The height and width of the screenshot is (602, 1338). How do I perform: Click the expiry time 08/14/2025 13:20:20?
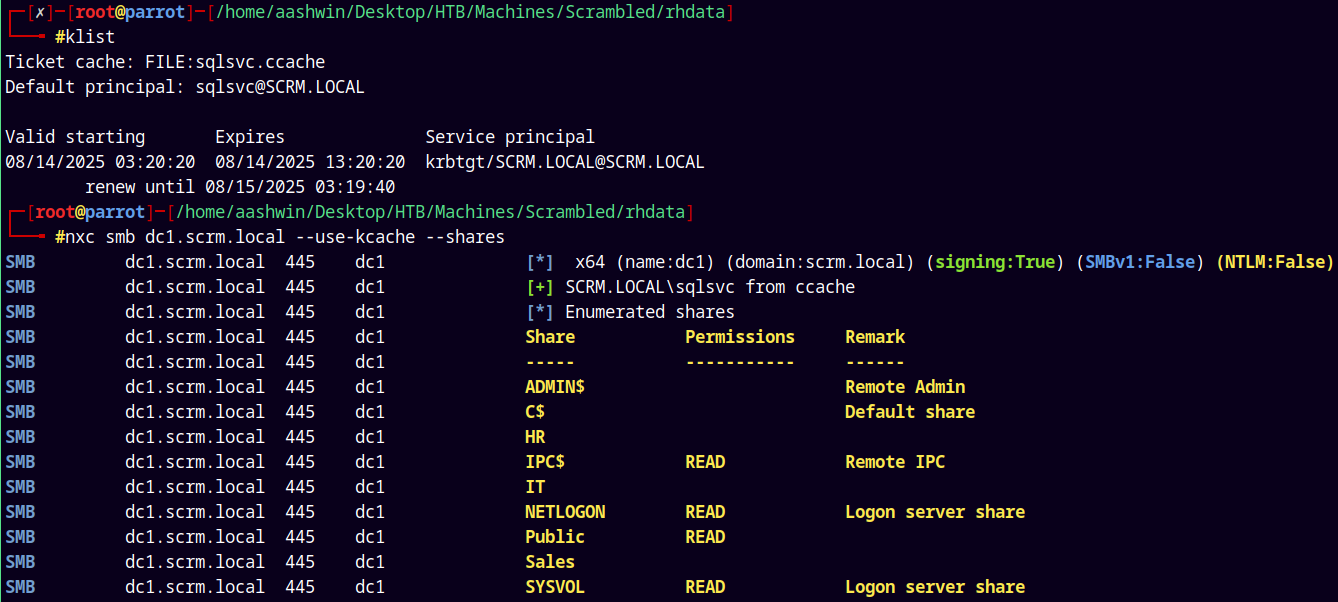click(x=310, y=162)
